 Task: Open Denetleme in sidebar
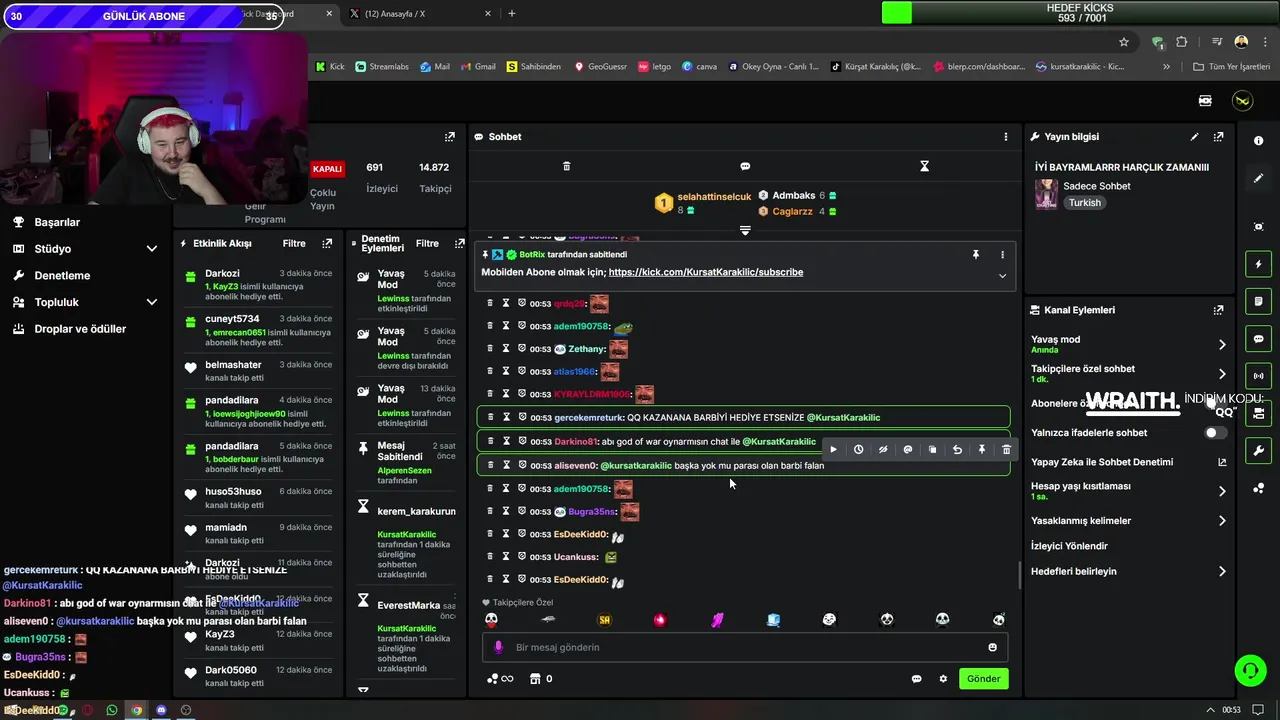(62, 275)
